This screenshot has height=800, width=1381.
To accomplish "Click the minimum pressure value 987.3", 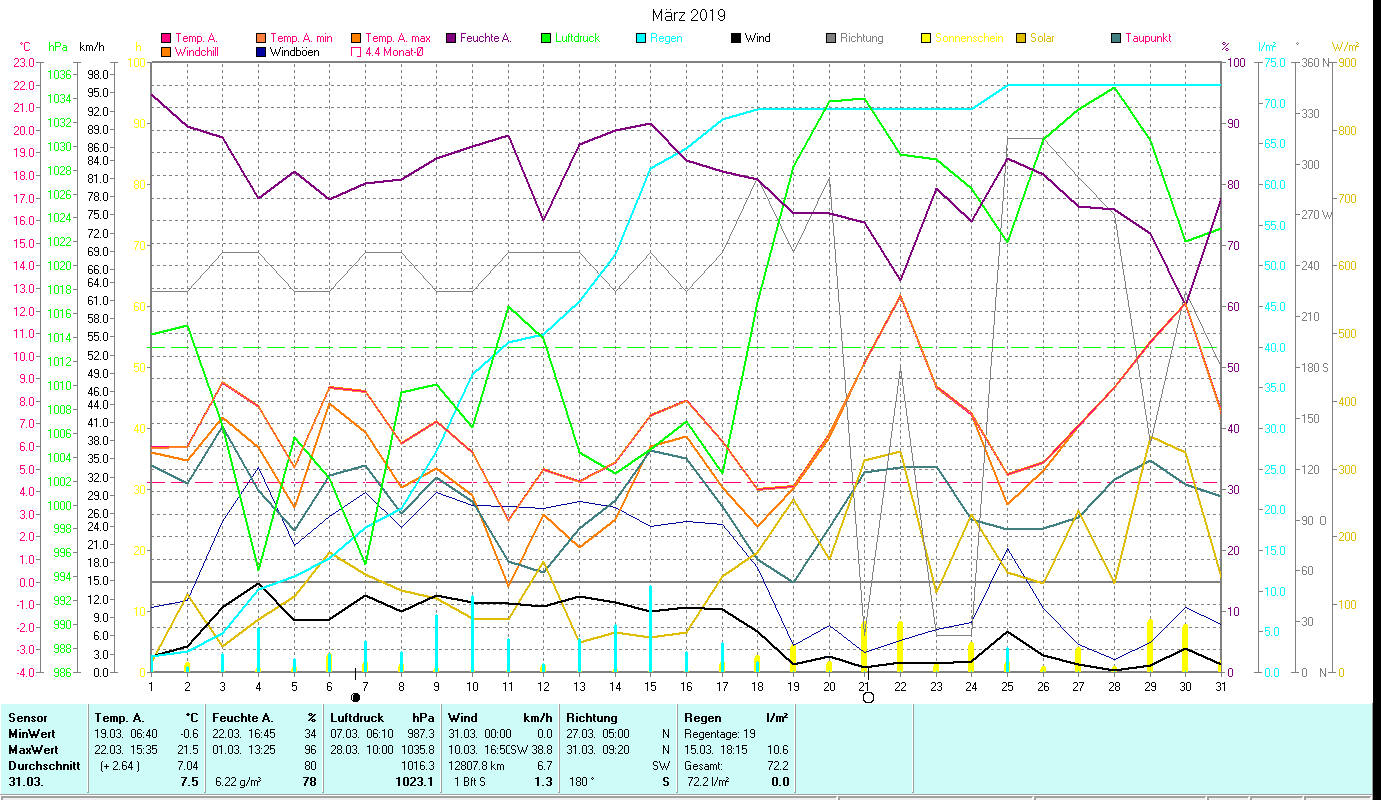I will 422,733.
